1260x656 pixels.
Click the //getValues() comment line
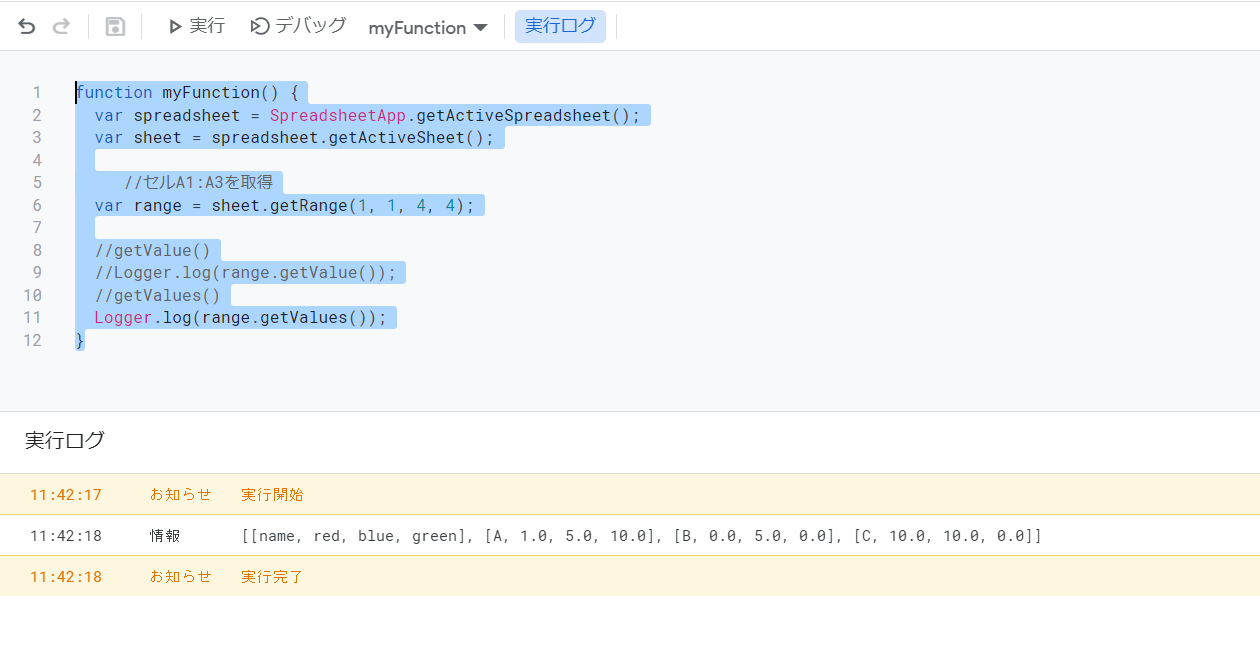coord(158,296)
